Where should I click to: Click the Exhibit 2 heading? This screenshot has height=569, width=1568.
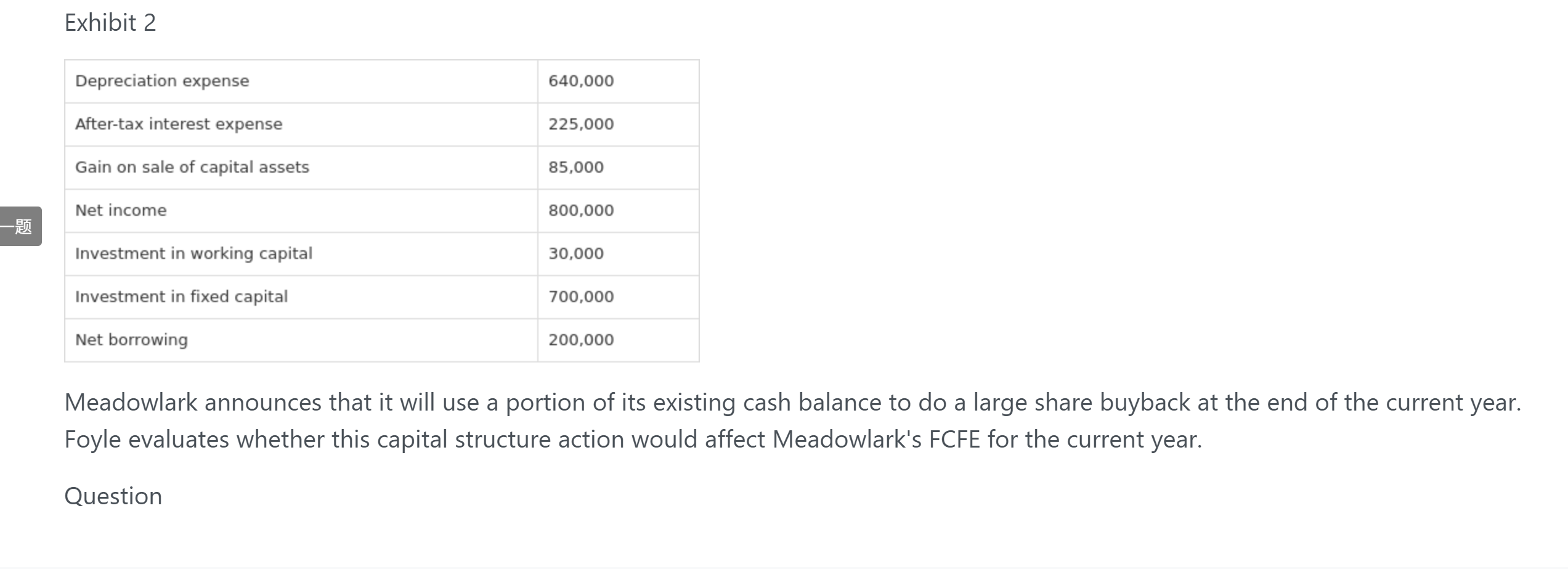(110, 23)
